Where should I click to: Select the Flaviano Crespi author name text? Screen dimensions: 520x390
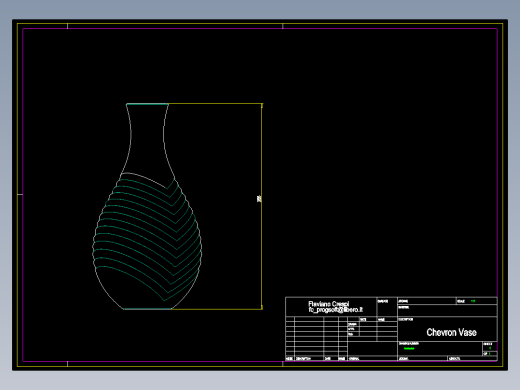tap(329, 304)
